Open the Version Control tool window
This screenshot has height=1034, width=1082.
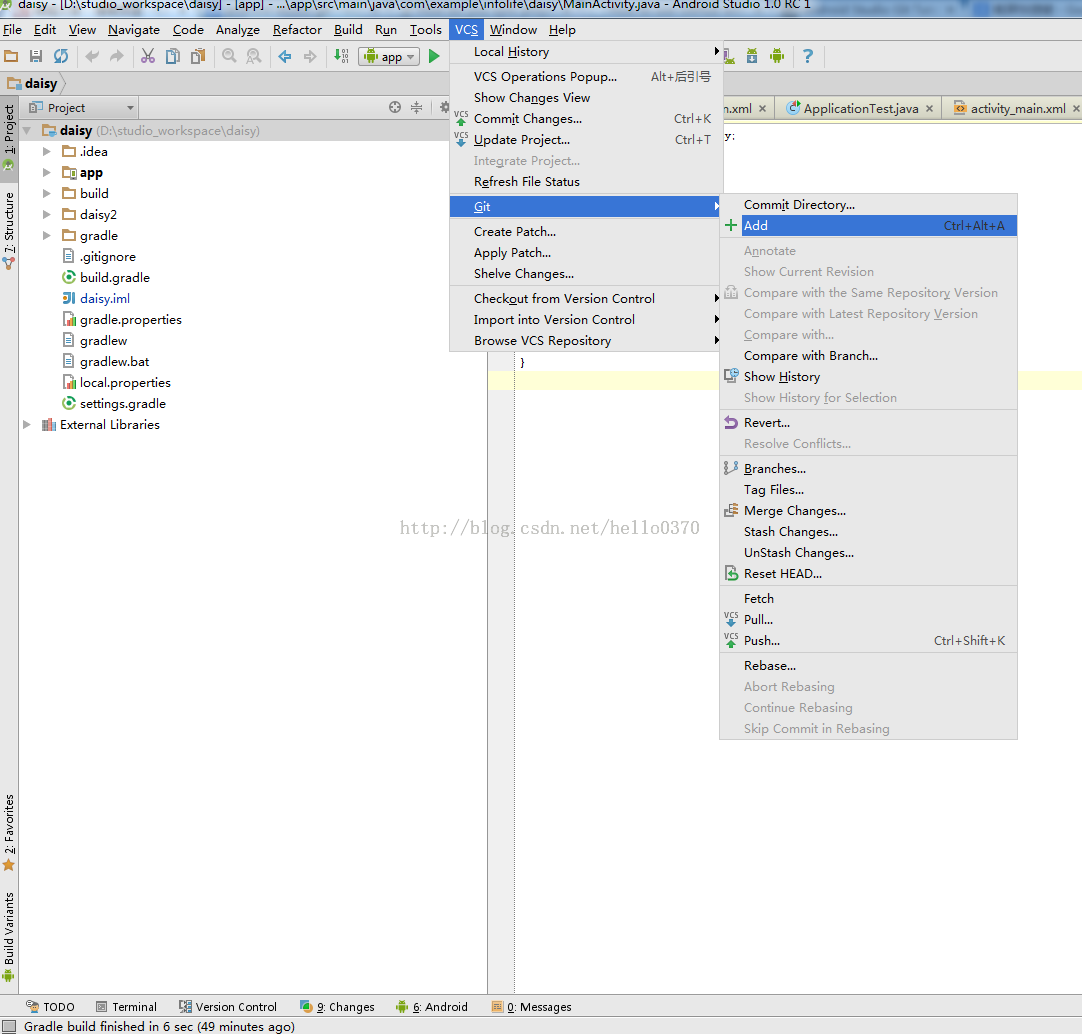coord(228,1006)
